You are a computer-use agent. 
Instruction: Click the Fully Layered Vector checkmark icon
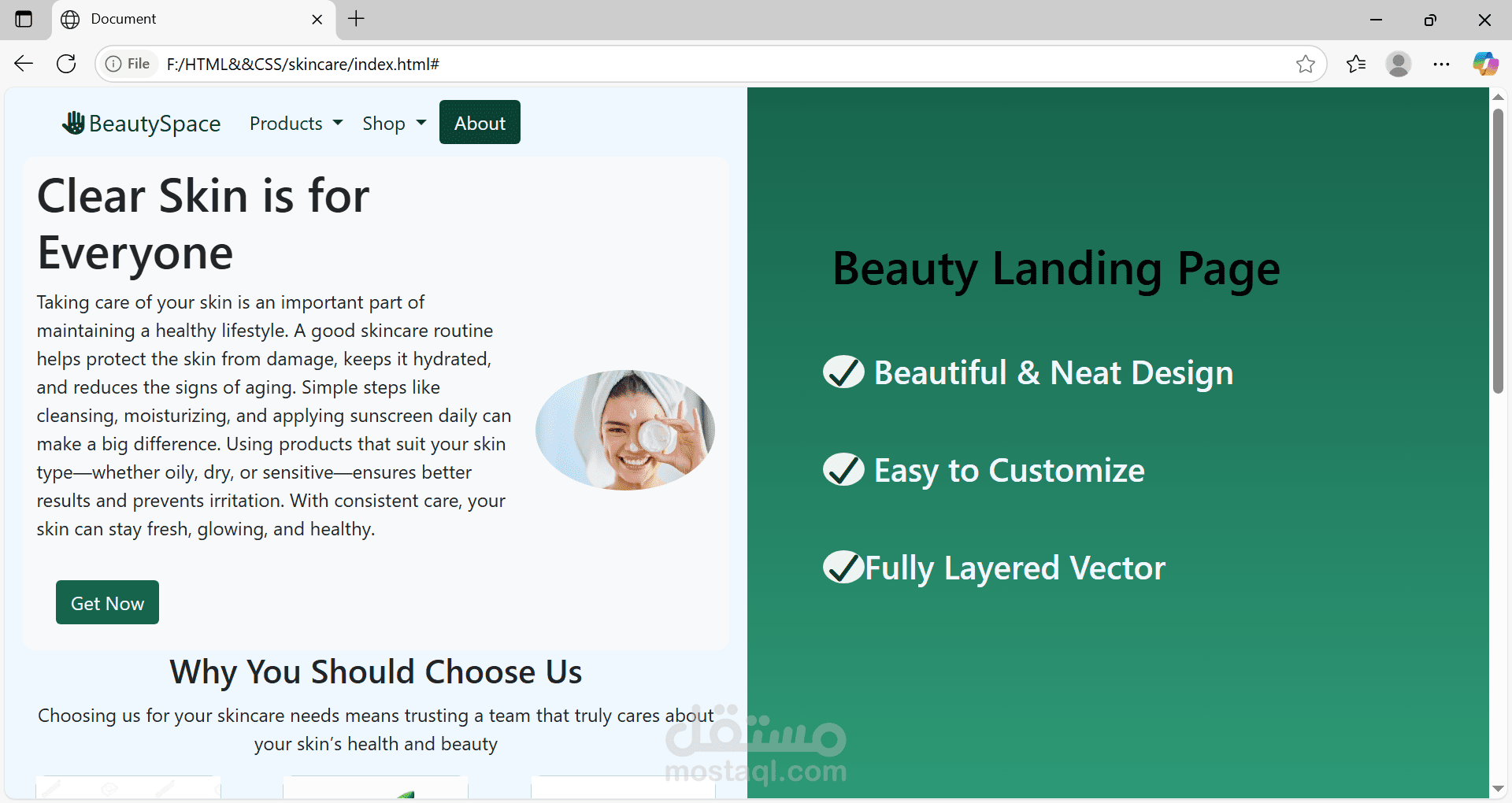click(843, 567)
